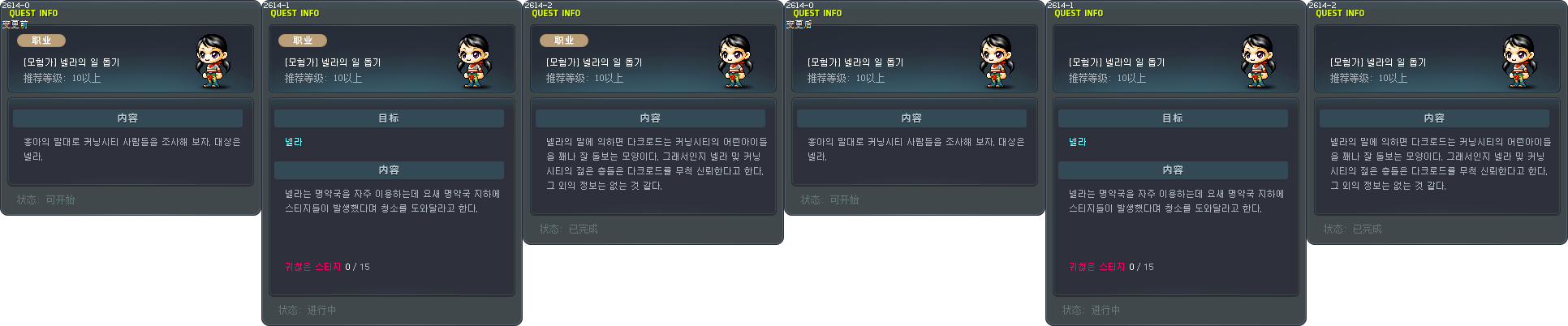The width and height of the screenshot is (1568, 326).
Task: Open the 넬라 link in 2614-1 panel lacking 职业 badge
Action: [1078, 142]
